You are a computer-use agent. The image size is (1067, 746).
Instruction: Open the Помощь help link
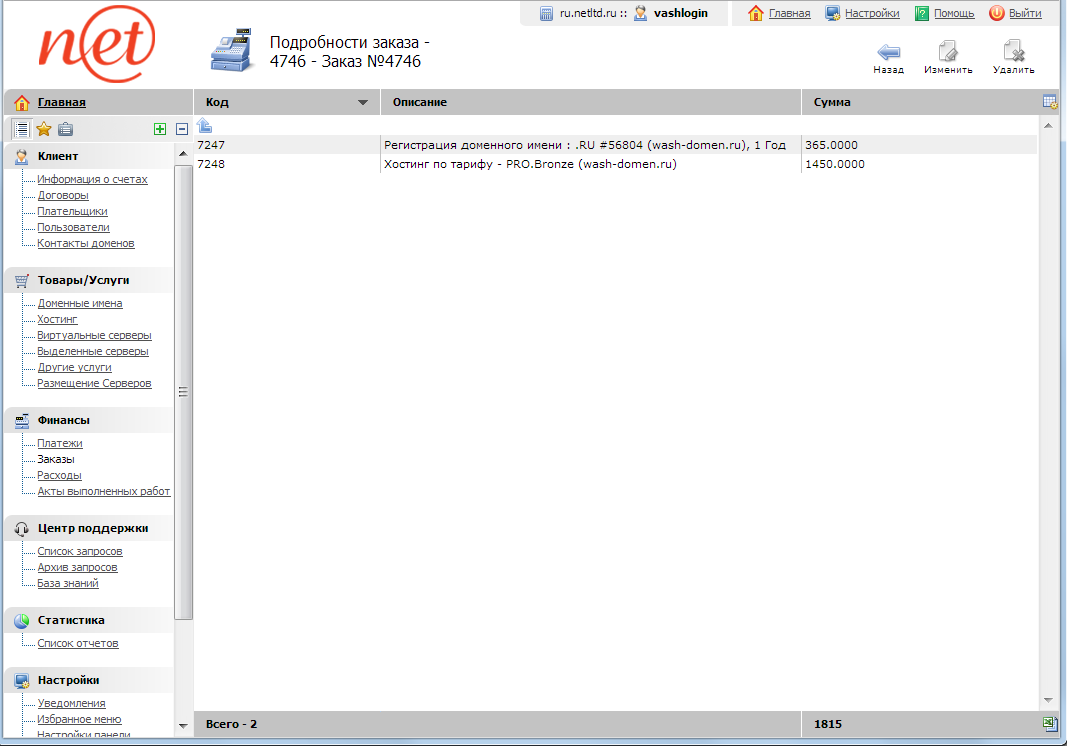click(953, 13)
